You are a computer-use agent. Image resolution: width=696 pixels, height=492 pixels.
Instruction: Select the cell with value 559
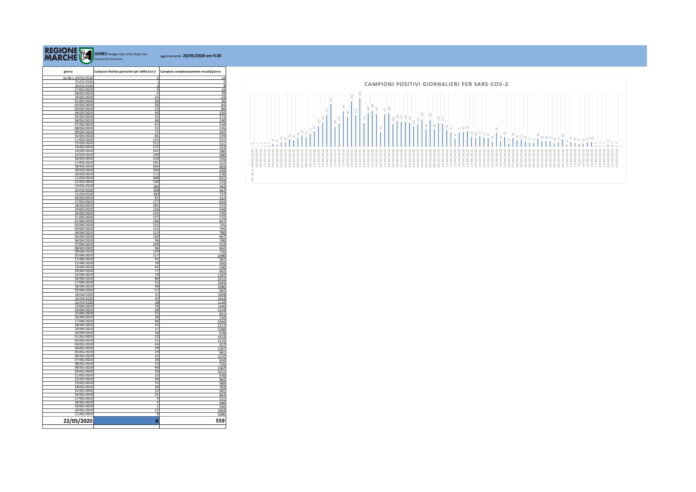point(193,421)
